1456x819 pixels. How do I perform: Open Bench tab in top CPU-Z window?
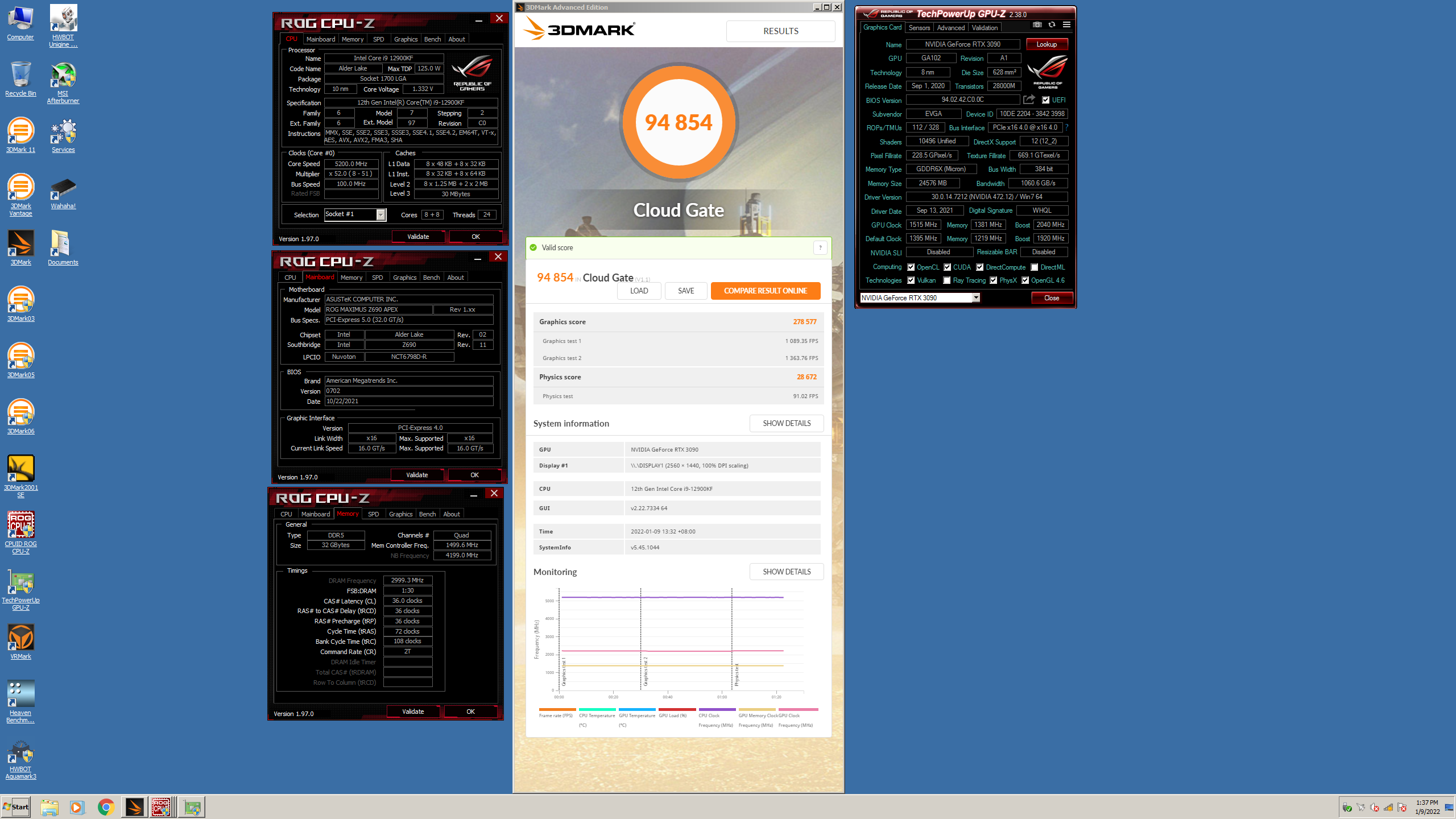pos(432,39)
